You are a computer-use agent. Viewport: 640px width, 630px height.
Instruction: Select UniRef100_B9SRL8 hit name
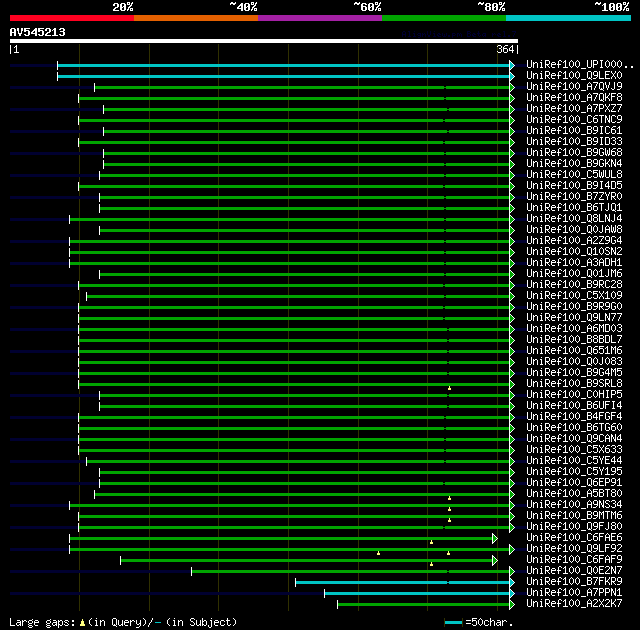coord(574,384)
